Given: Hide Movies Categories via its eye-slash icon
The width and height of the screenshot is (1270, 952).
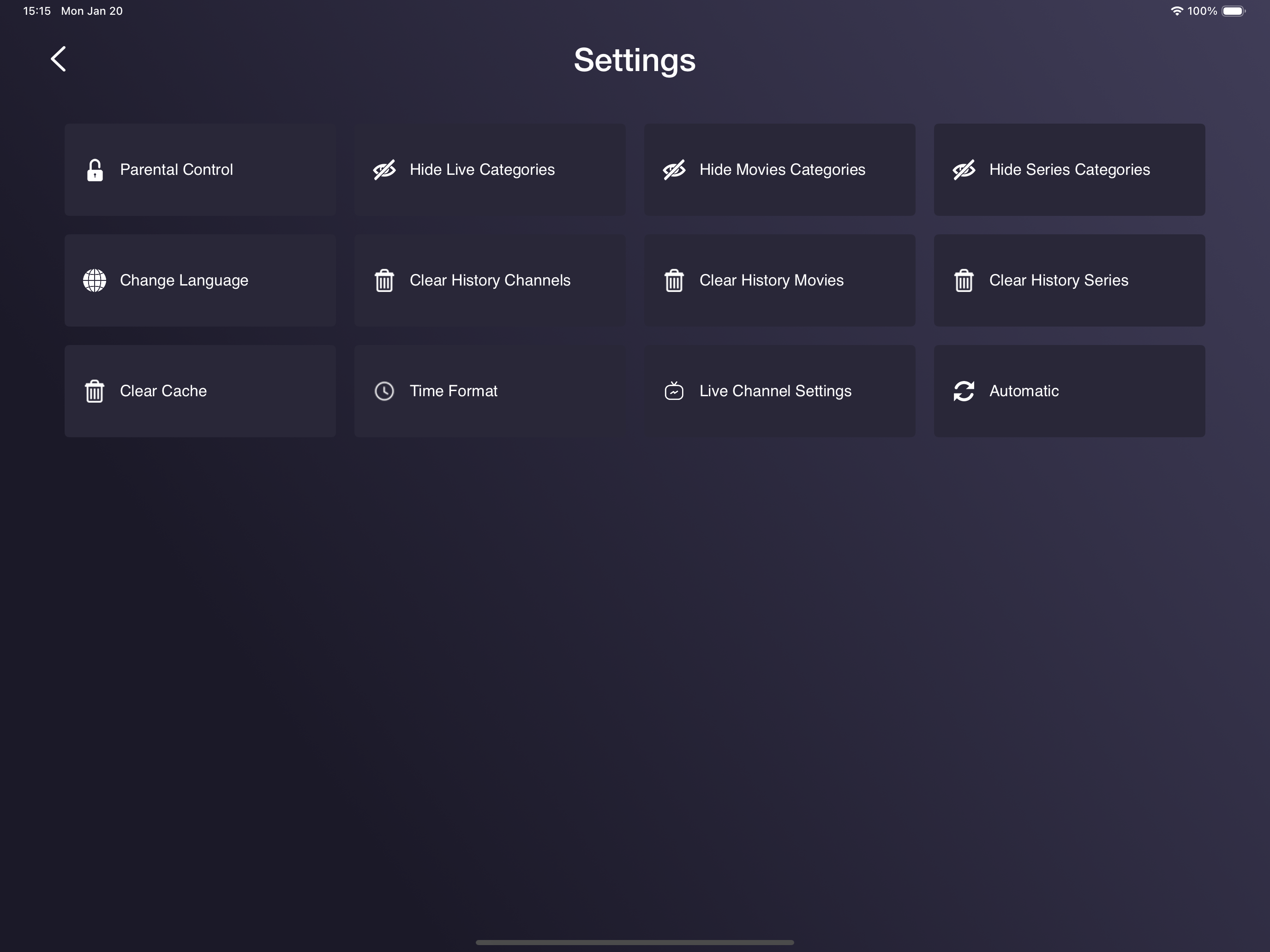Looking at the screenshot, I should coord(674,170).
